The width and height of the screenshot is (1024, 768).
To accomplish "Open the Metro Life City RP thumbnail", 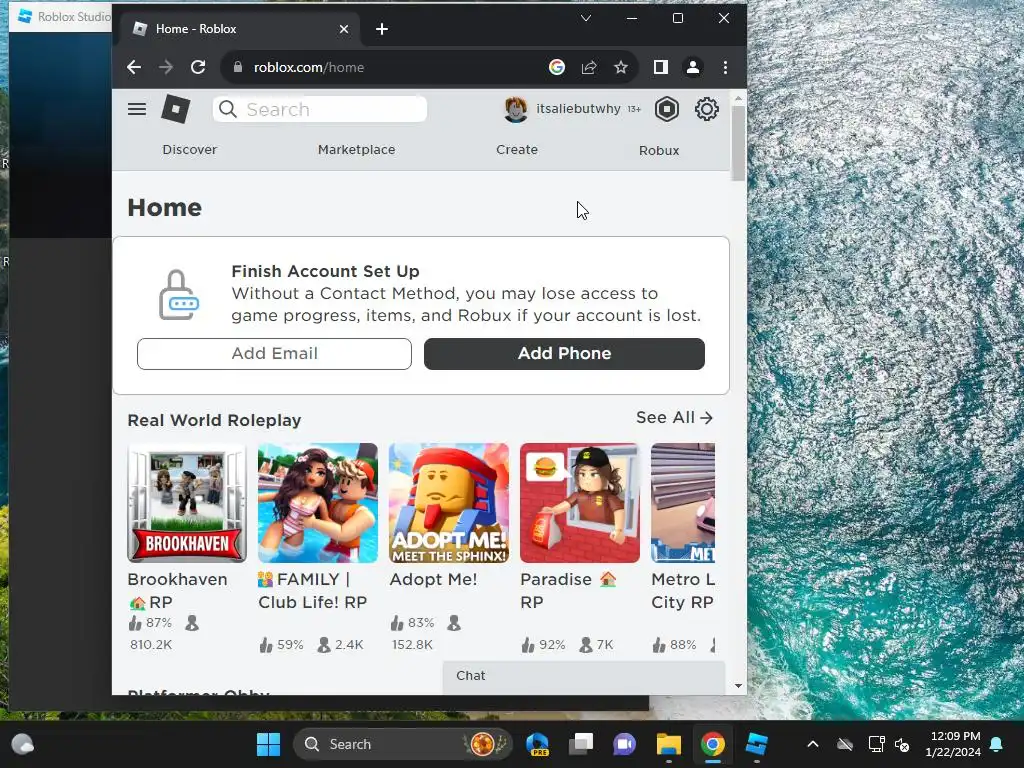I will 683,503.
